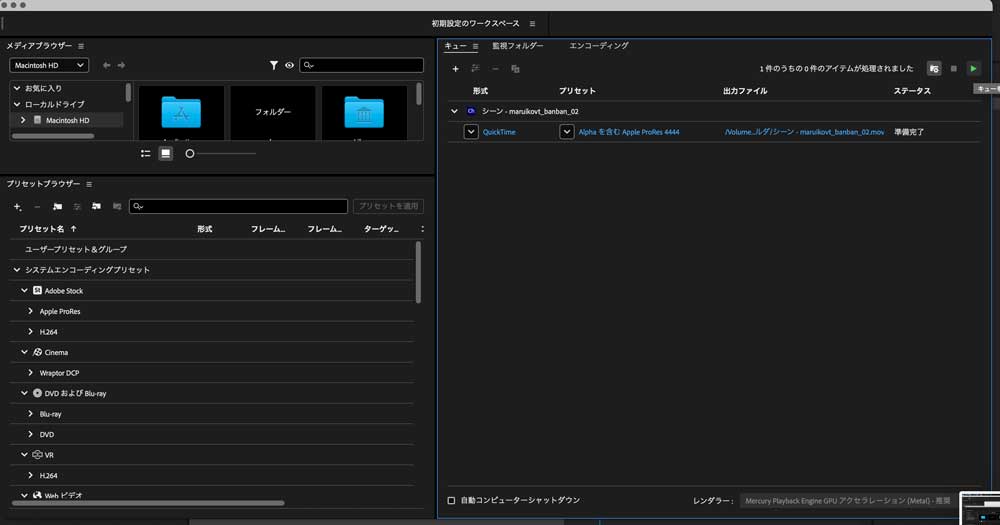Open the メディアブラウザー panel menu
Viewport: 1000px width, 525px height.
(x=81, y=46)
